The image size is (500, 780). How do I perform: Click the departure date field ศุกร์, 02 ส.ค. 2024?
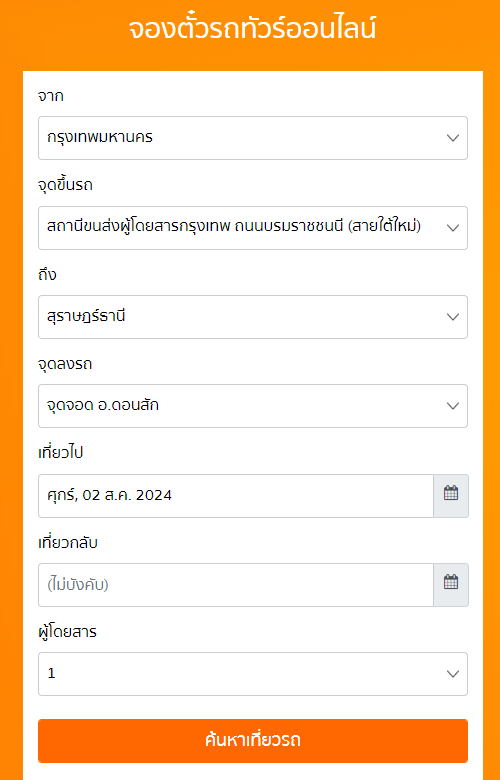236,496
